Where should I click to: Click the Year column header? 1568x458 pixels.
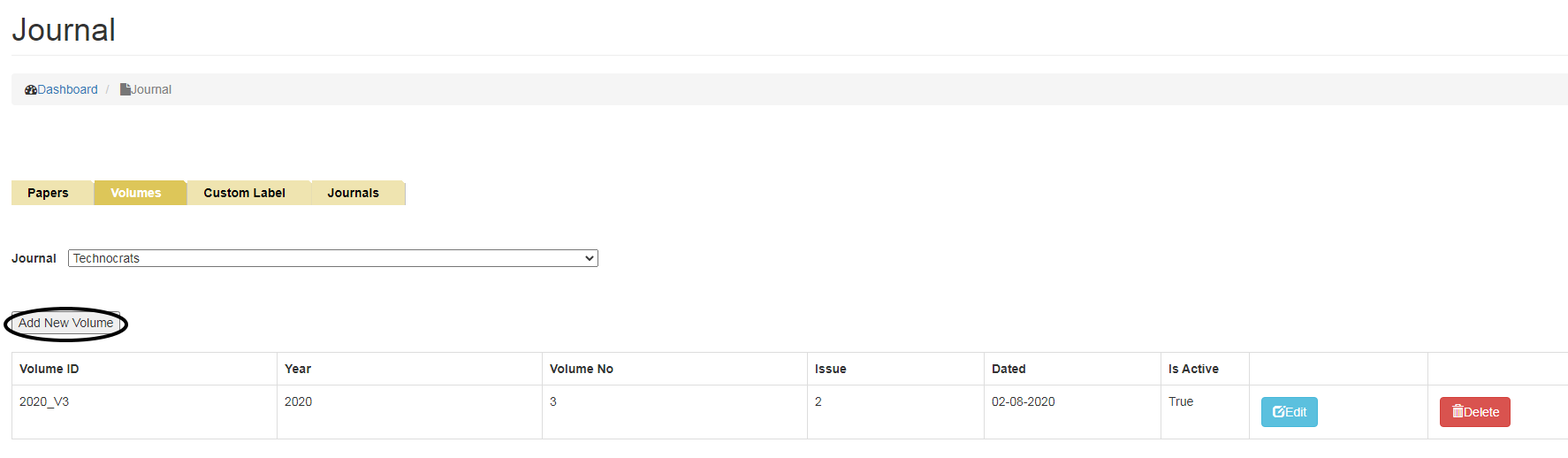[298, 369]
